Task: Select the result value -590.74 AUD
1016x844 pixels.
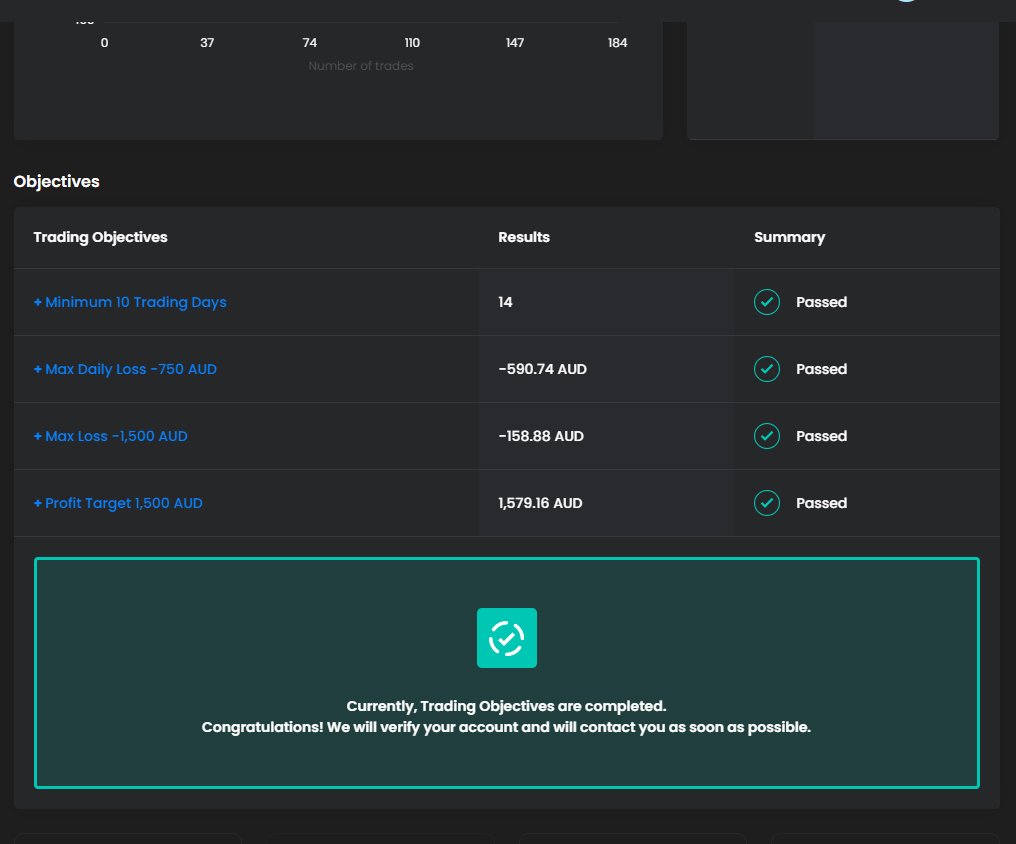Action: [542, 369]
